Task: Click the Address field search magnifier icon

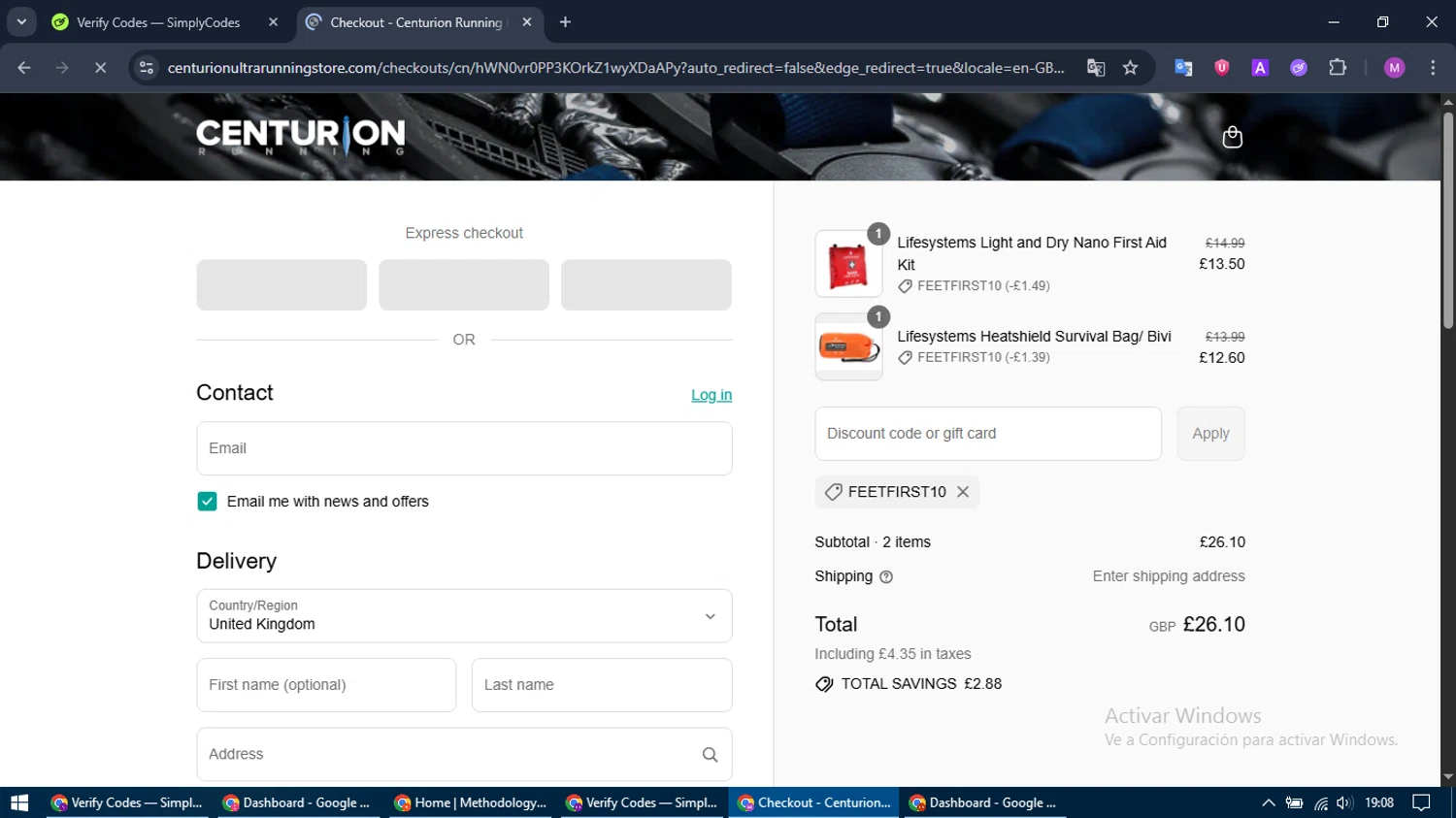Action: click(710, 754)
